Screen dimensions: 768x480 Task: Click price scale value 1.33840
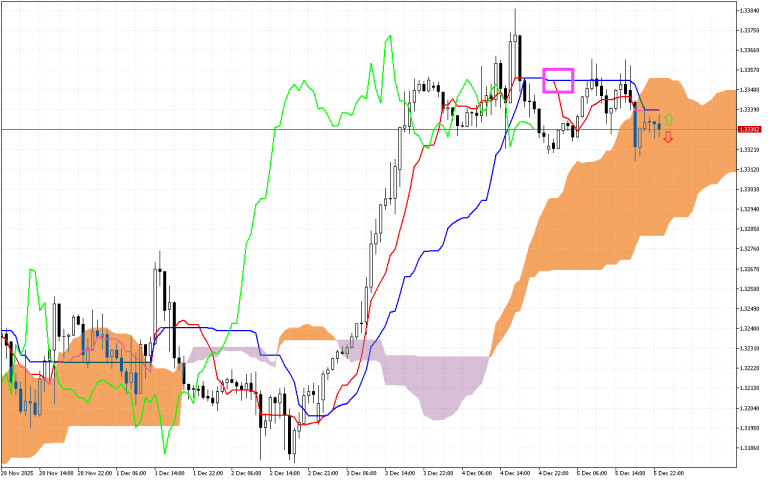coord(749,10)
